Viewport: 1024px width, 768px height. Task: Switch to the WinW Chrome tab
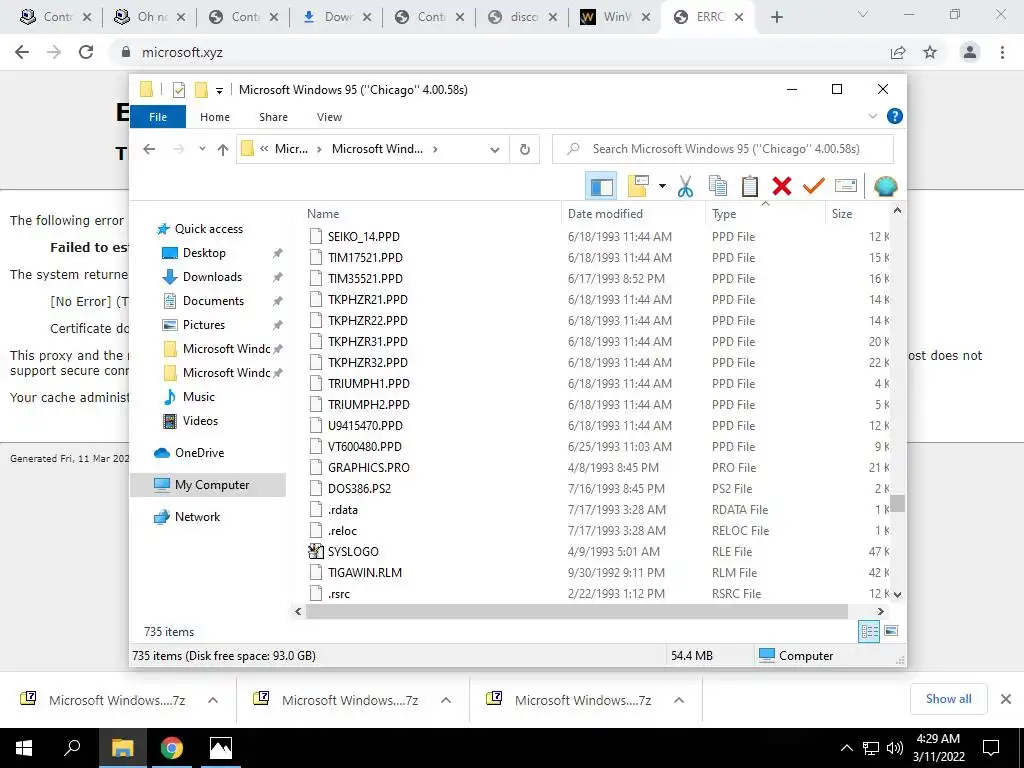[616, 17]
